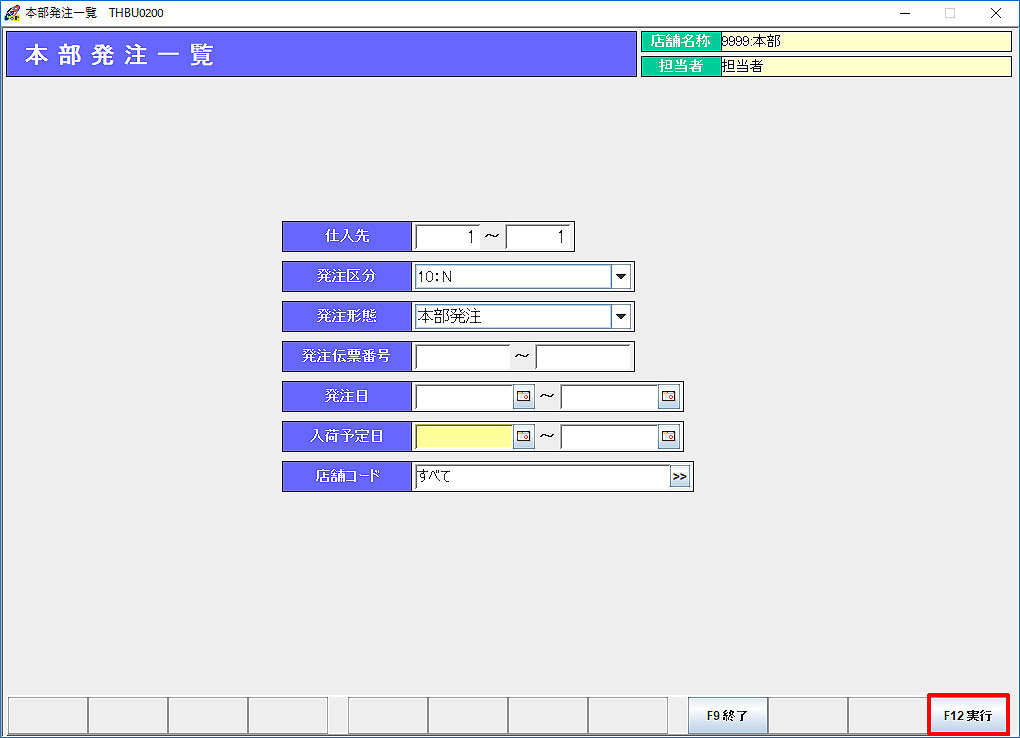1020x738 pixels.
Task: Open calendar for 入荷予定日 start date
Action: coord(524,436)
